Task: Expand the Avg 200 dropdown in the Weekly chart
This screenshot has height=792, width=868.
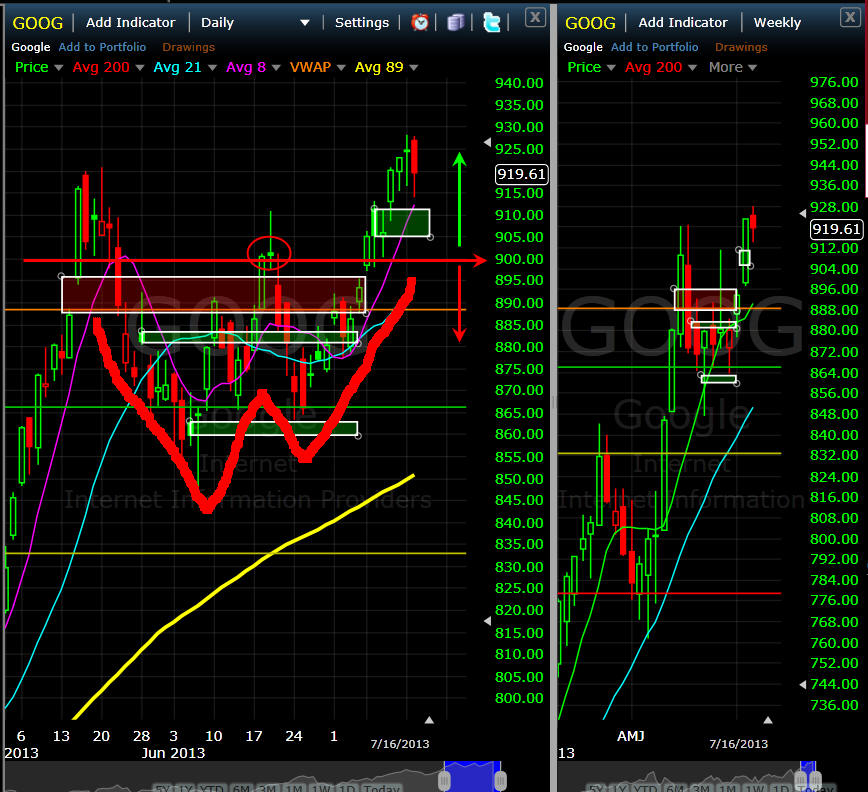Action: tap(692, 68)
